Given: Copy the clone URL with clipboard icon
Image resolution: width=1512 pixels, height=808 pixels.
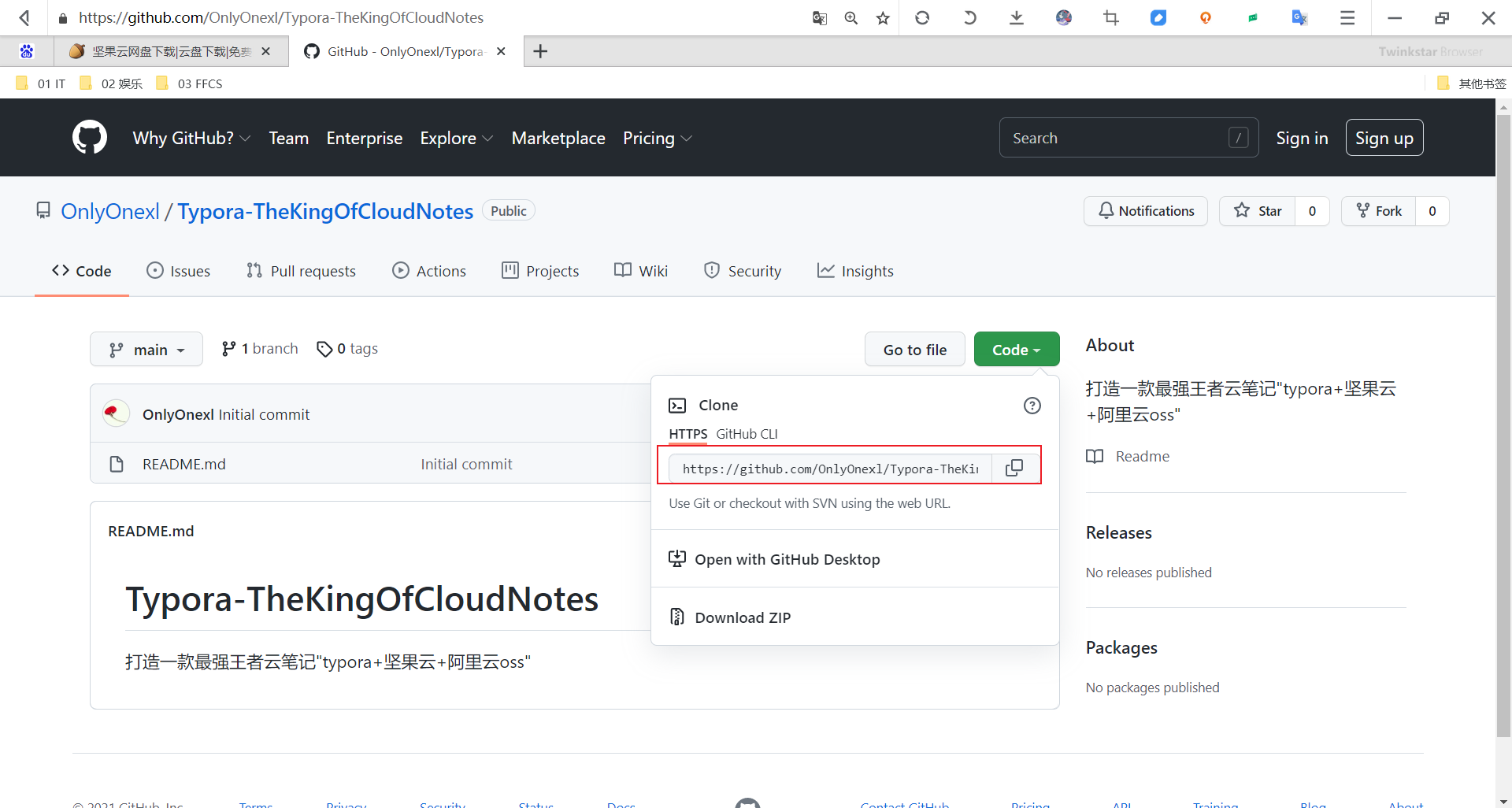Looking at the screenshot, I should pos(1014,468).
